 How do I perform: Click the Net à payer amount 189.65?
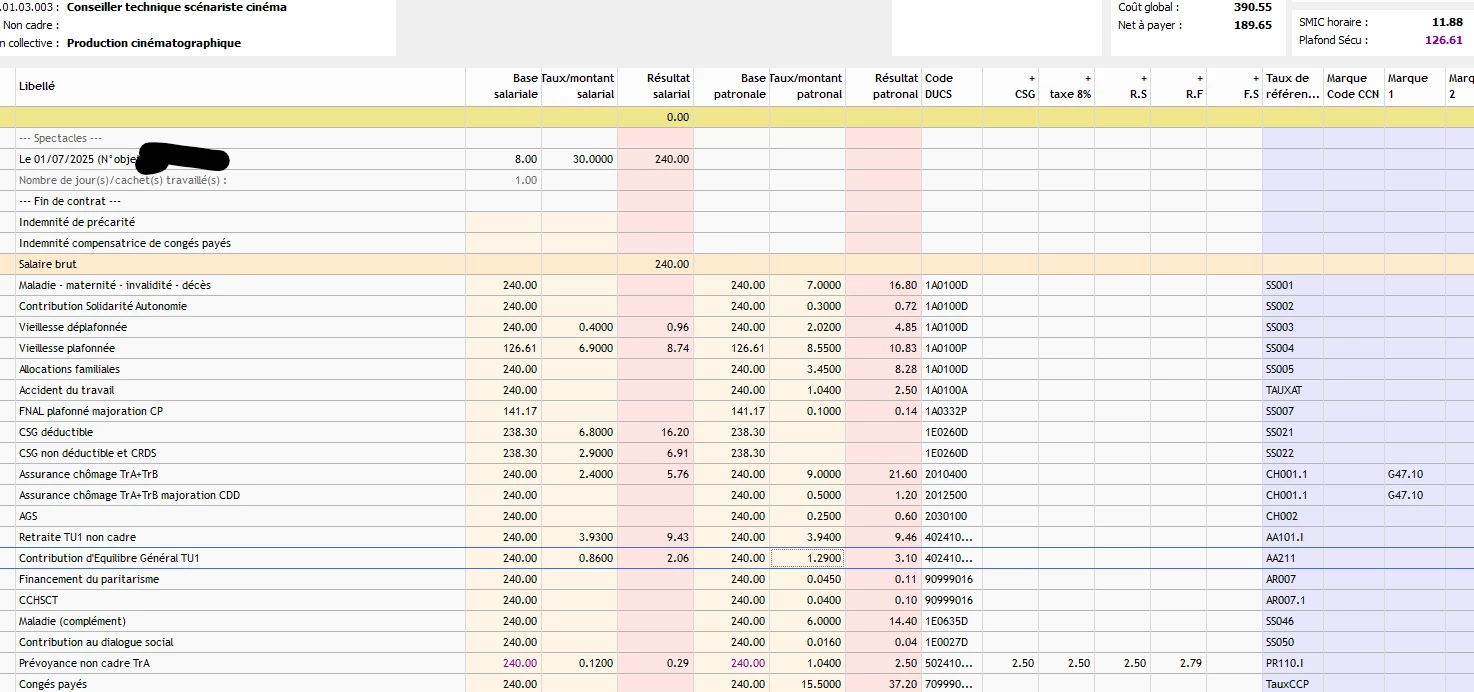pos(1252,25)
